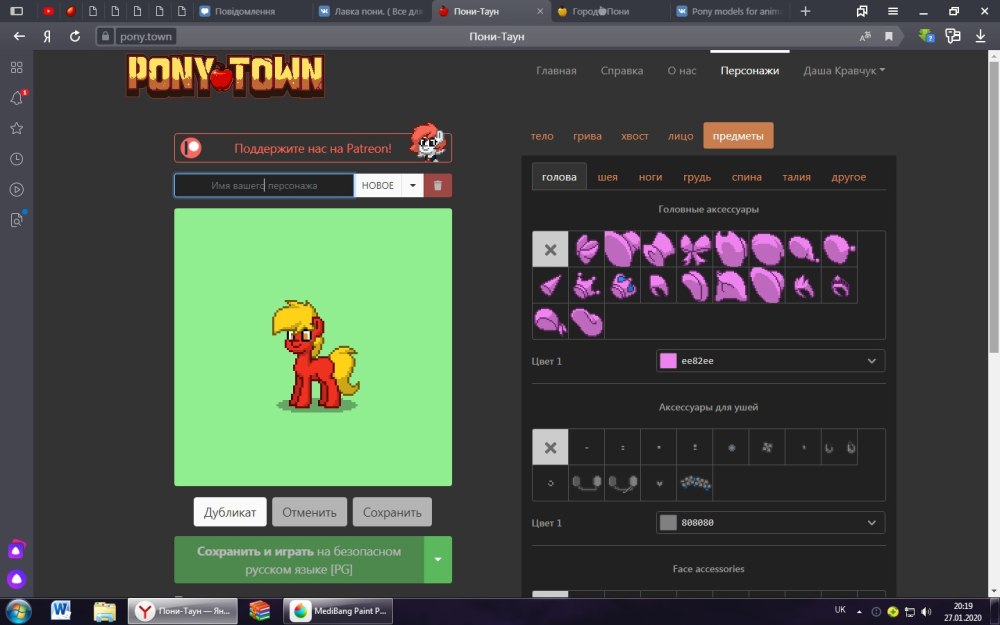The height and width of the screenshot is (625, 1000).
Task: Expand Даша Кравчук account menu
Action: (x=844, y=71)
